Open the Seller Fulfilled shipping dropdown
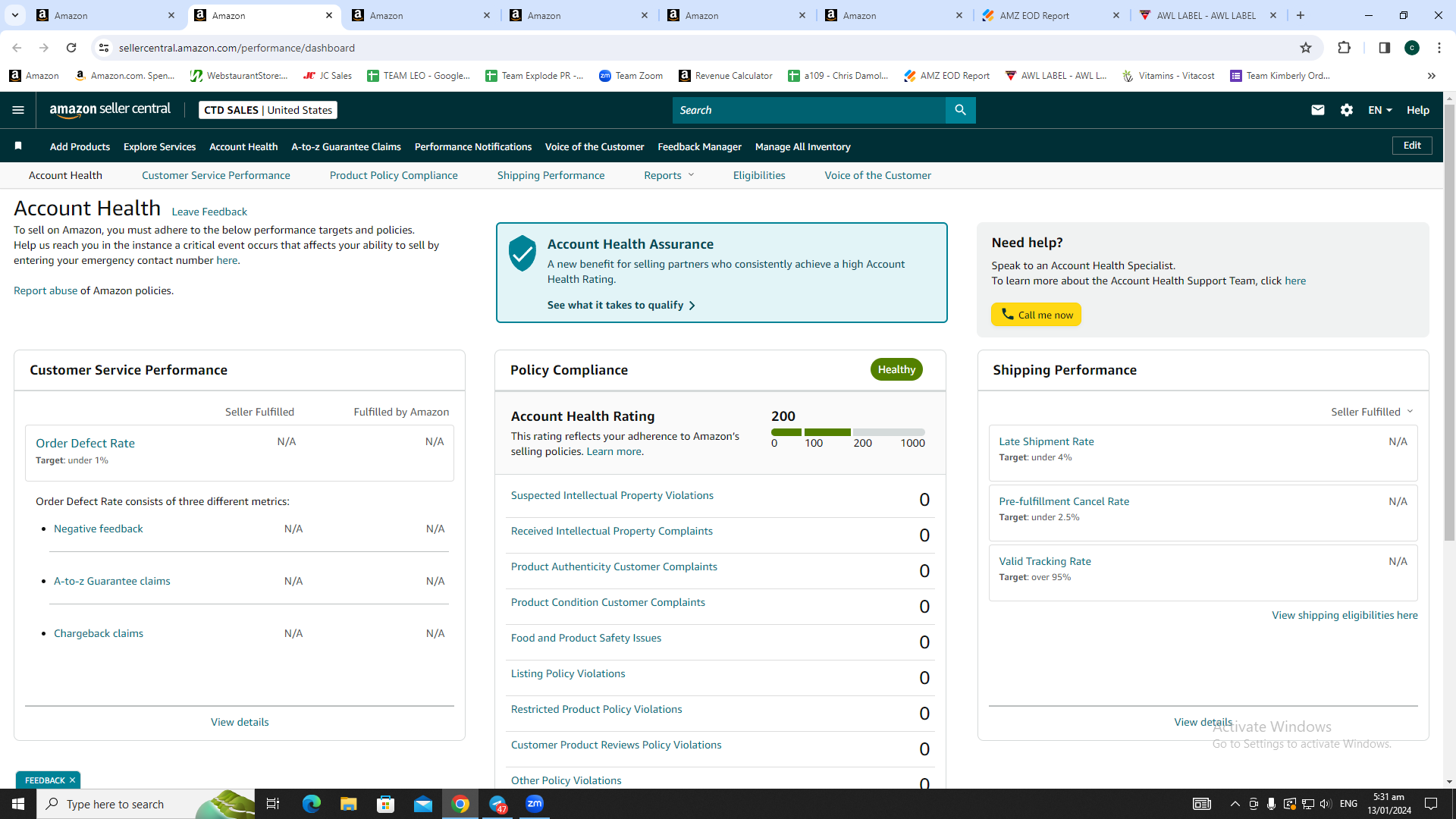 [1372, 412]
